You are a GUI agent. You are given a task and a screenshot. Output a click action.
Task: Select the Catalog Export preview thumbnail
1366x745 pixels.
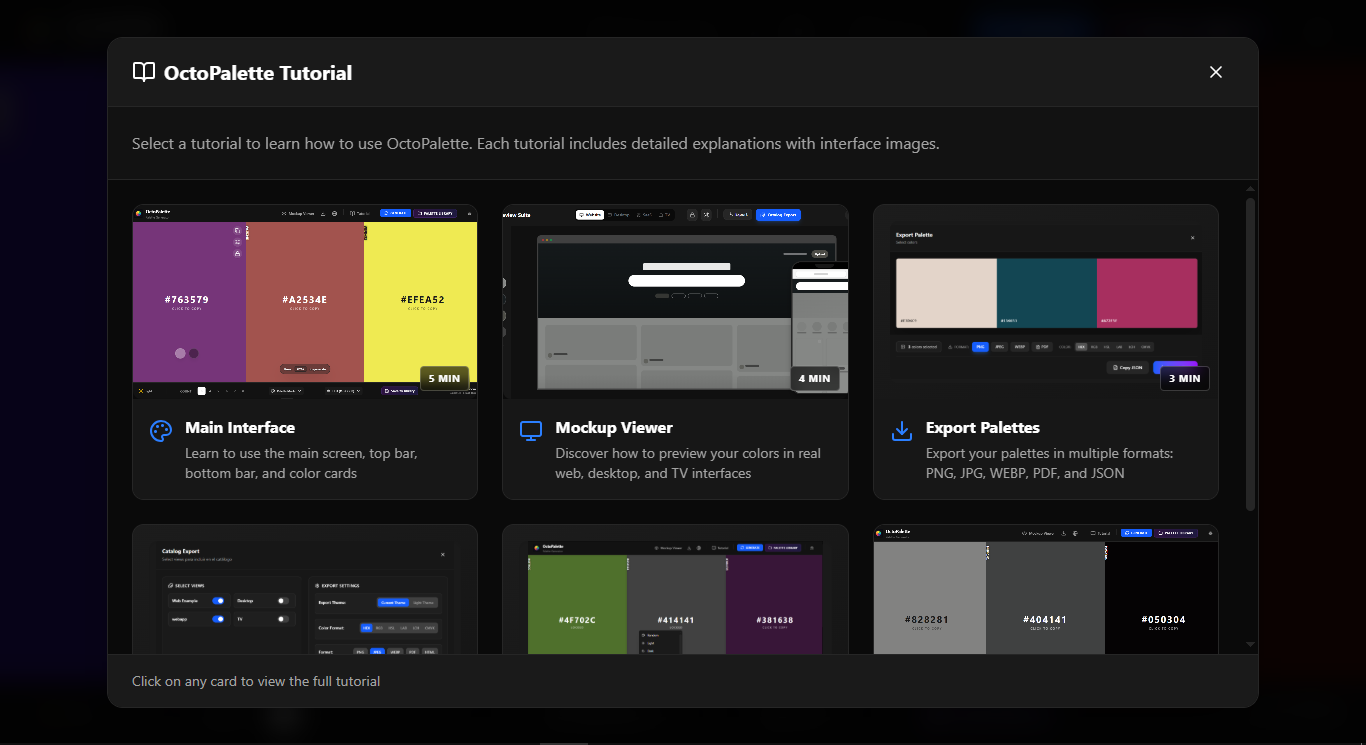click(305, 590)
